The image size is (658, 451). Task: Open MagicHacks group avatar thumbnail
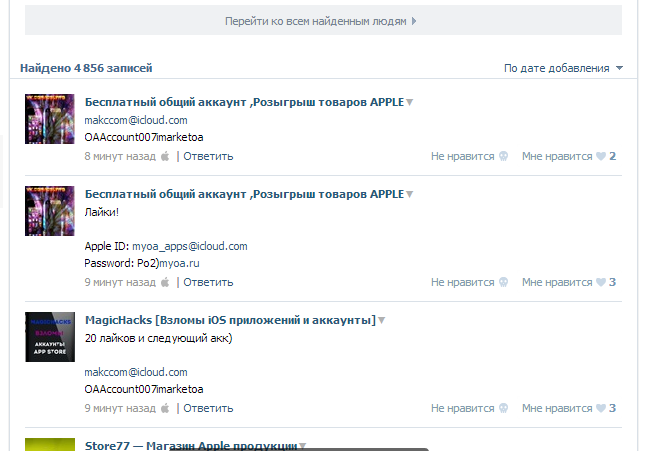[50, 336]
